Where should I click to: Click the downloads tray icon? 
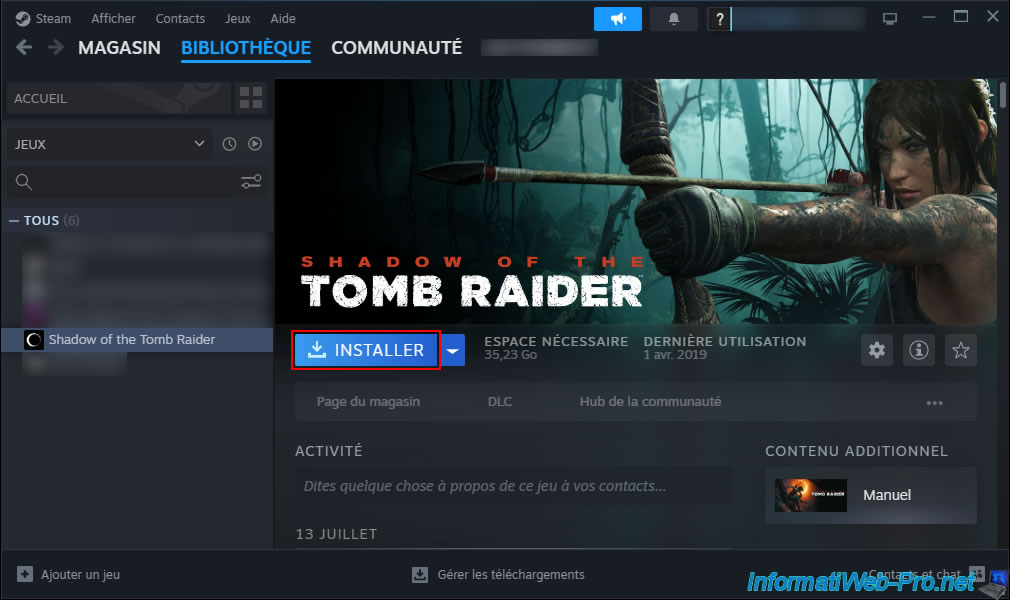coord(420,574)
